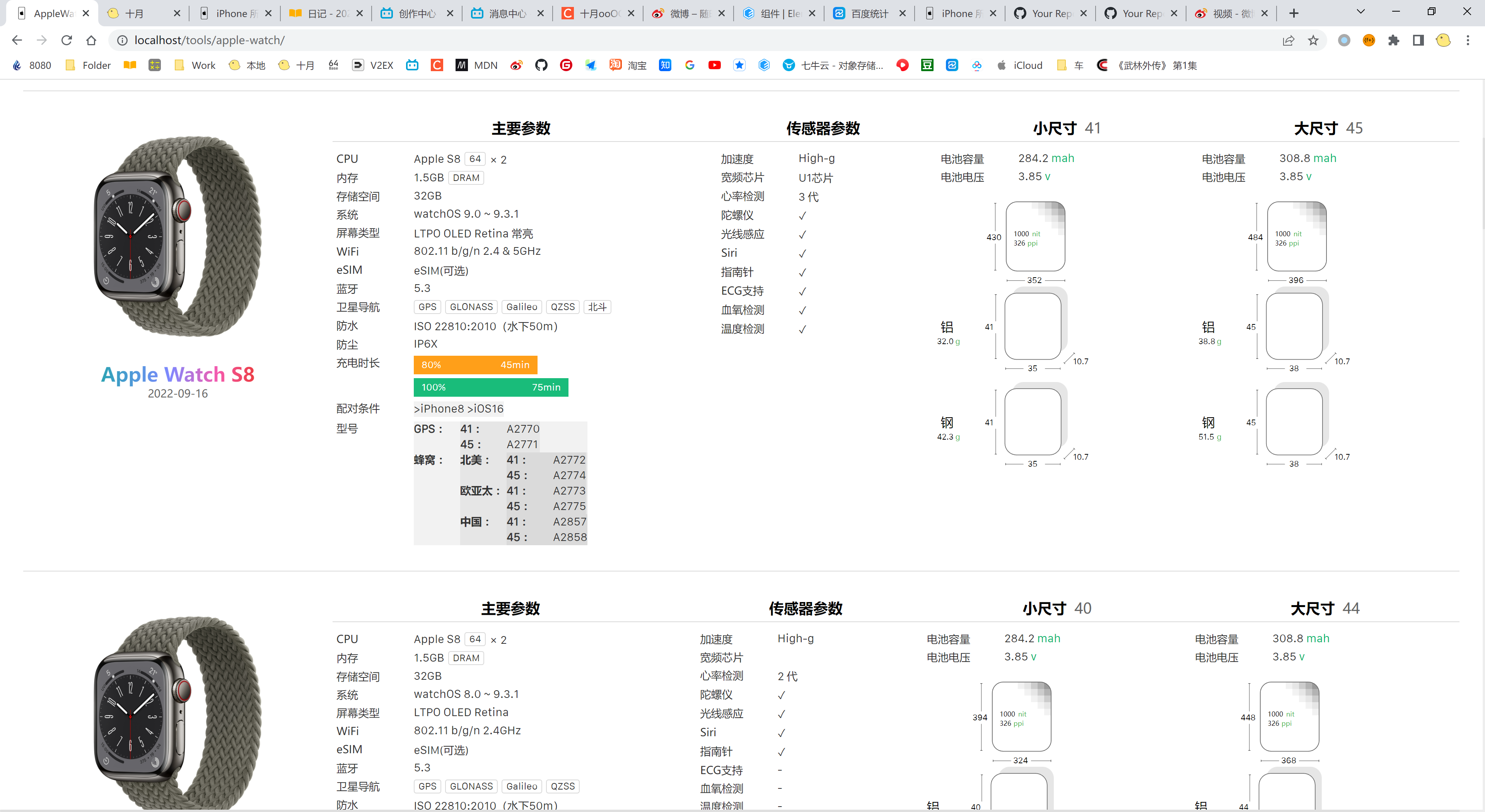This screenshot has height=812, width=1485.
Task: Open the tab search chevron dropdown
Action: click(1360, 12)
